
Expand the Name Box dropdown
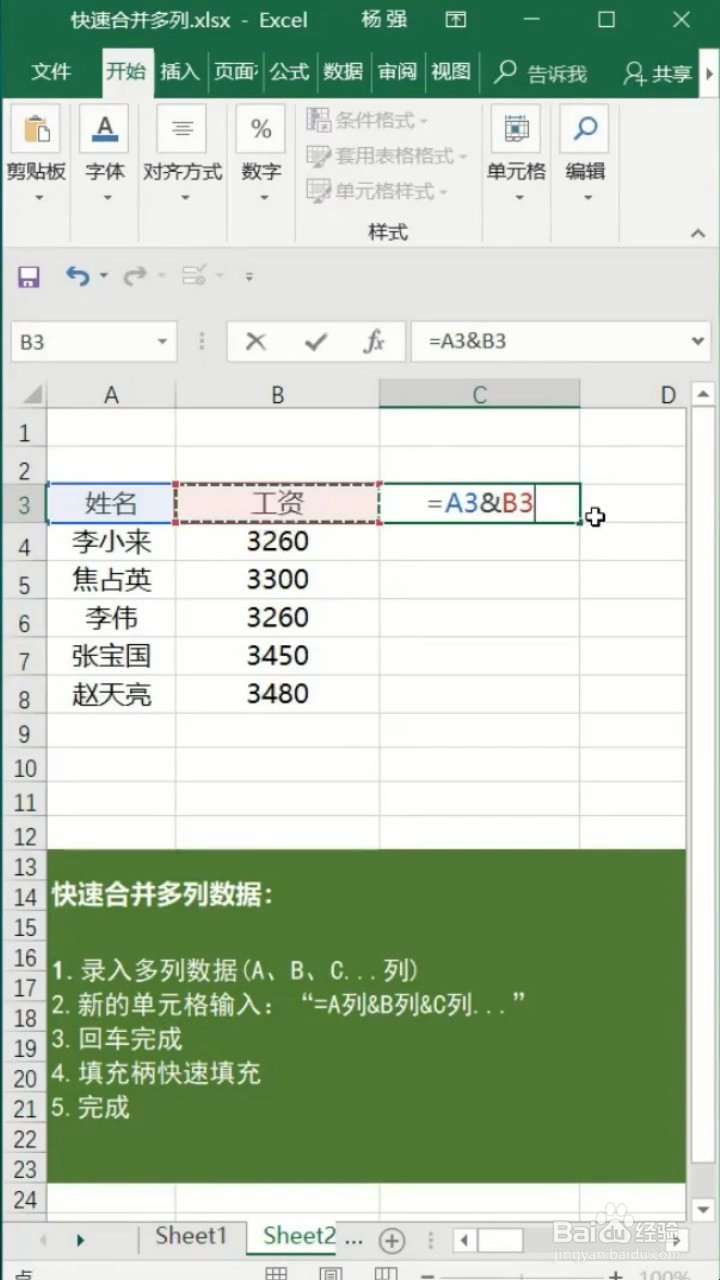[x=162, y=342]
